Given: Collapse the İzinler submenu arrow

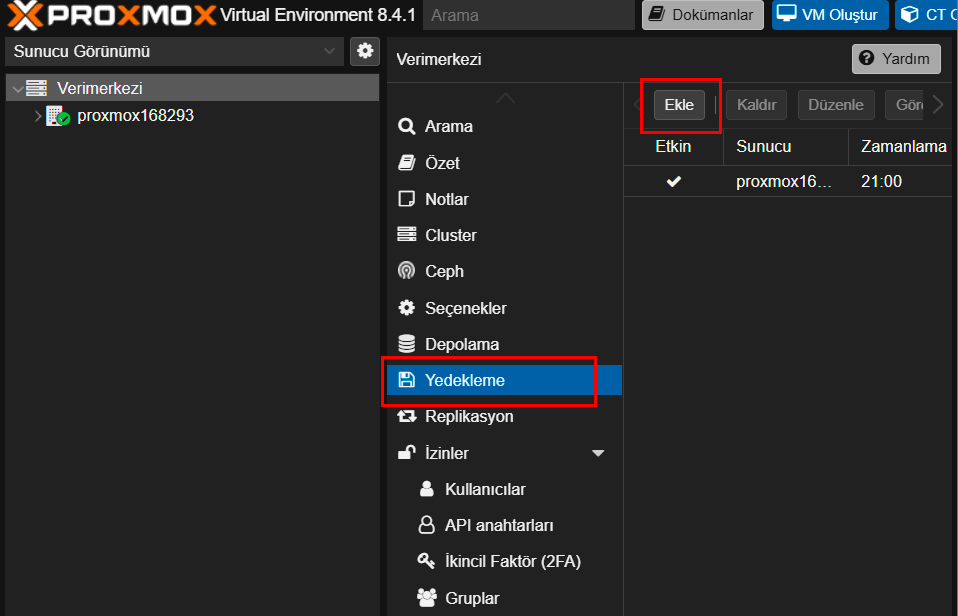Looking at the screenshot, I should coord(598,453).
